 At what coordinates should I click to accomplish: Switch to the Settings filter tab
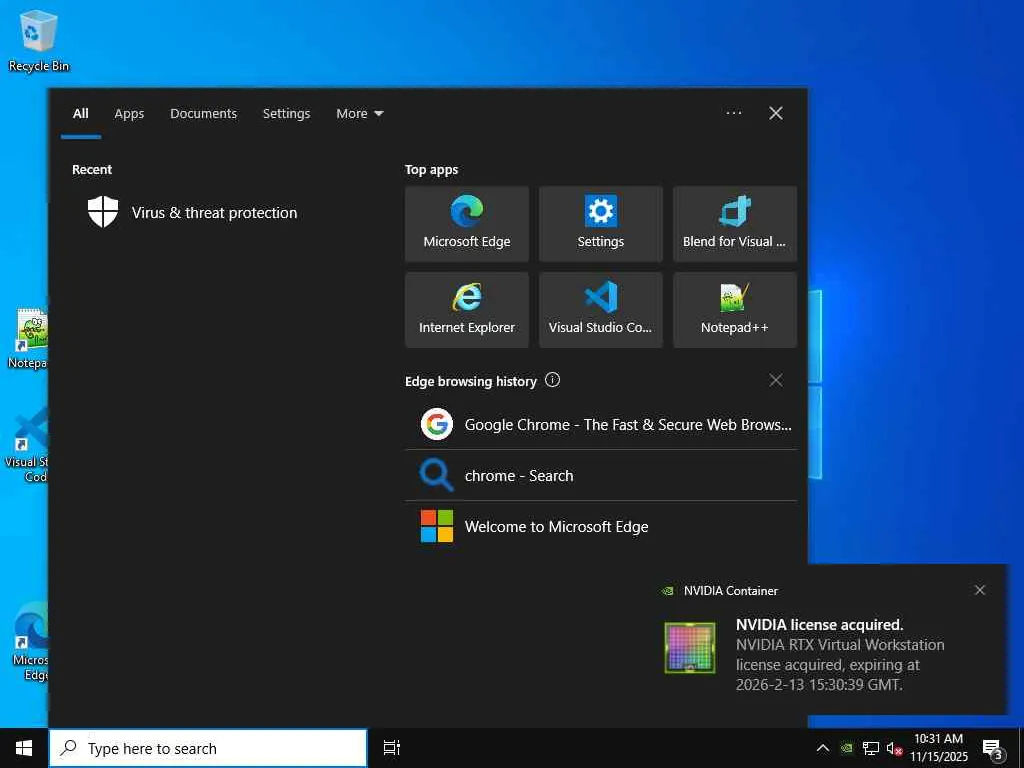286,114
